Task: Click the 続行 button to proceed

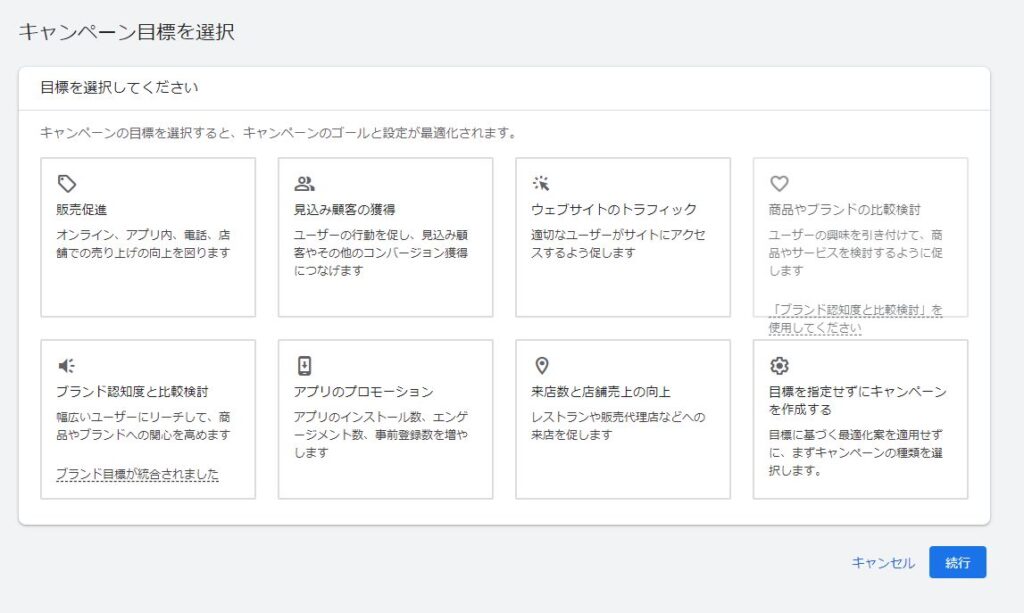Action: click(x=958, y=563)
